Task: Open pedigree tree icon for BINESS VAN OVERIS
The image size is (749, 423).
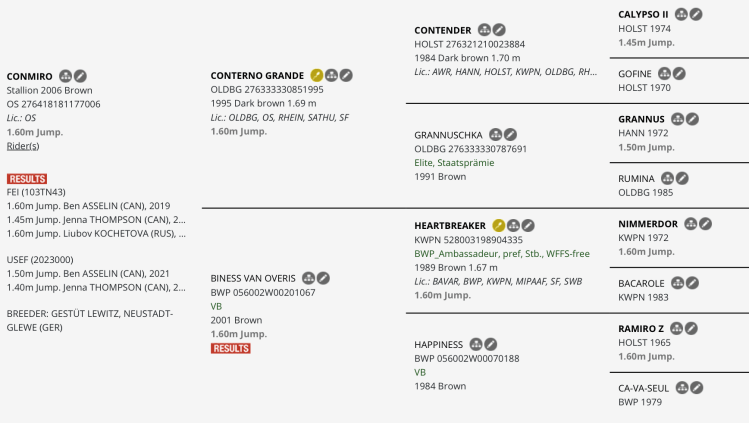Action: pyautogui.click(x=308, y=278)
